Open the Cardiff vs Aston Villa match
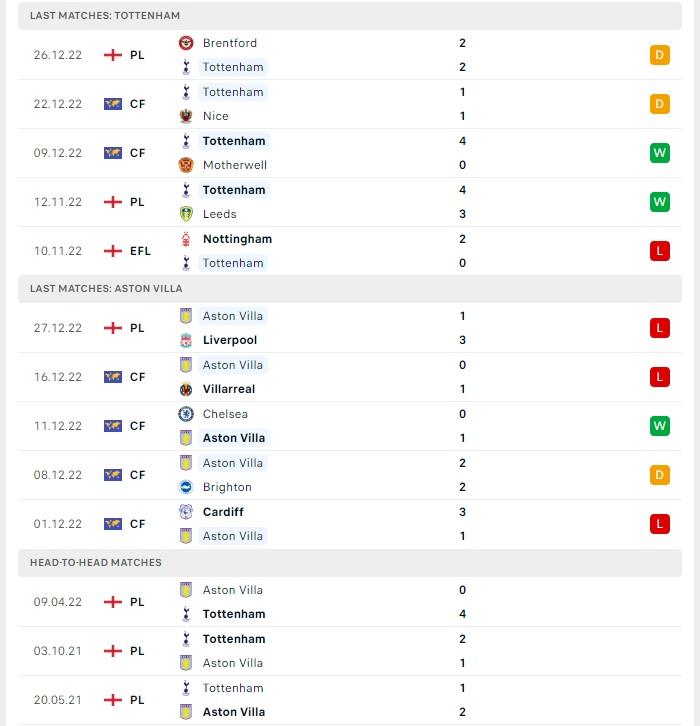 click(x=350, y=524)
